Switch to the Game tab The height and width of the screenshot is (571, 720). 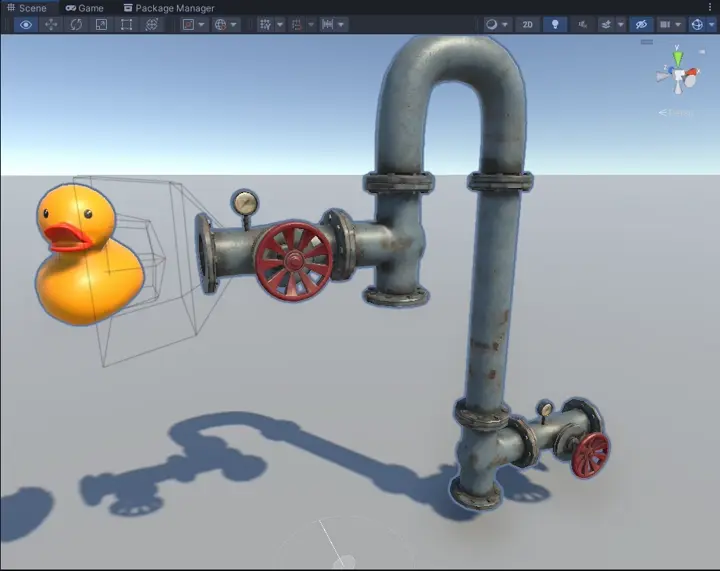84,8
